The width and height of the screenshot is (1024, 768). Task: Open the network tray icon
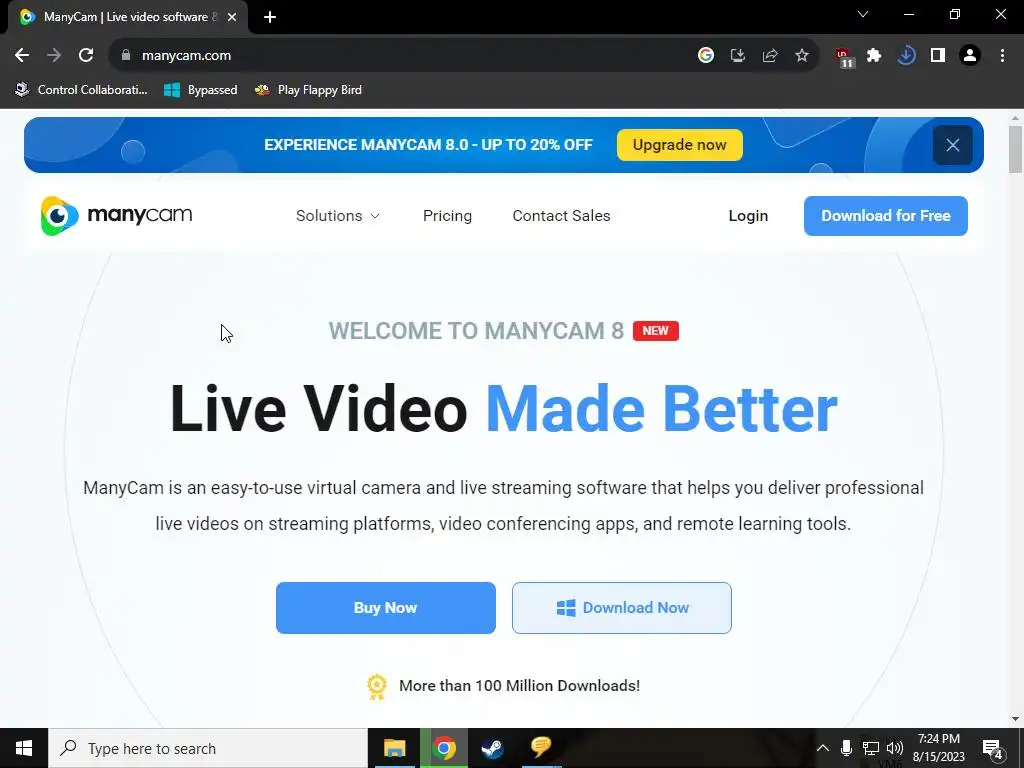(x=871, y=748)
